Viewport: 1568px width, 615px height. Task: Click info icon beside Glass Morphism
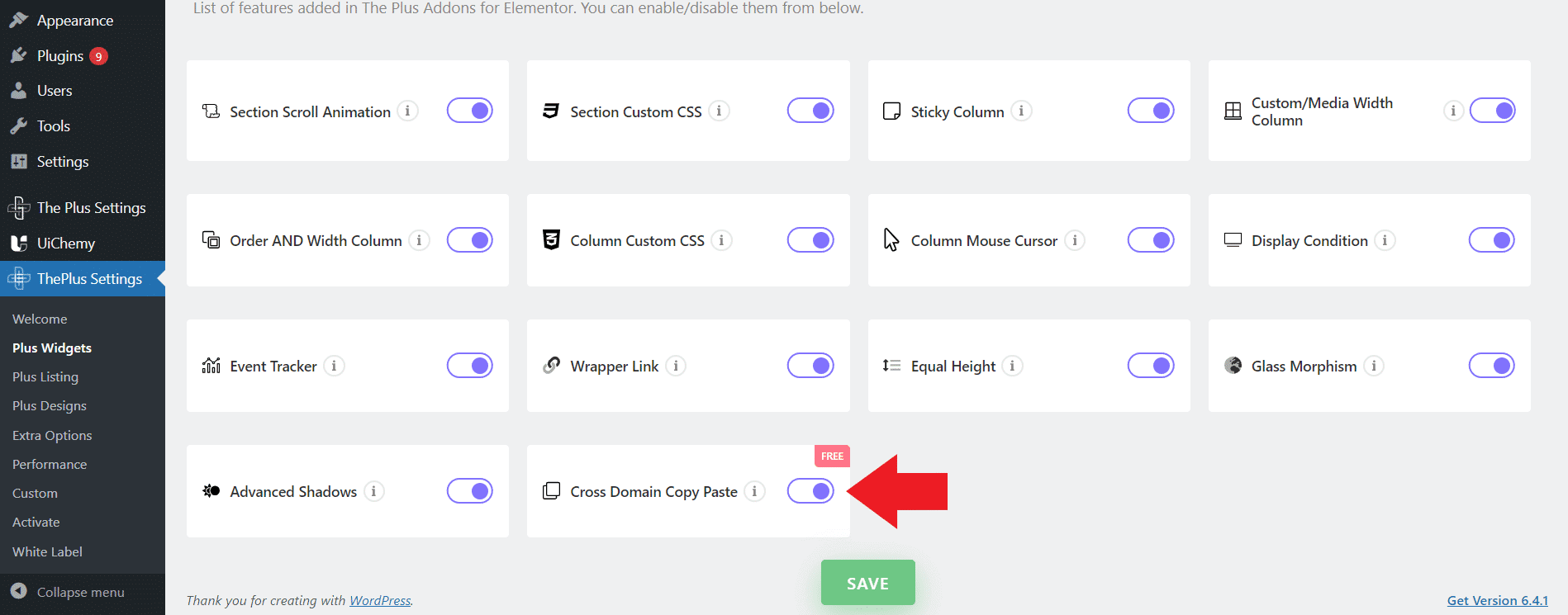[x=1374, y=366]
